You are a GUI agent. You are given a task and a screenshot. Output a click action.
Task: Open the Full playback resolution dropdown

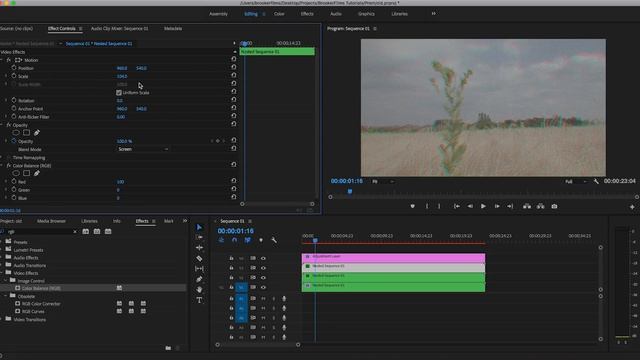(576, 181)
